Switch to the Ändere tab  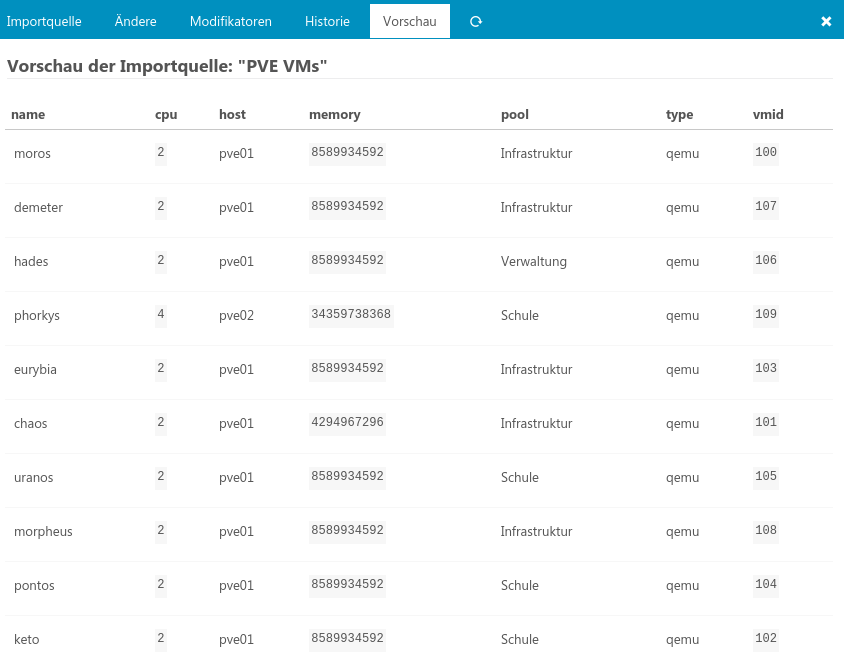pyautogui.click(x=136, y=22)
